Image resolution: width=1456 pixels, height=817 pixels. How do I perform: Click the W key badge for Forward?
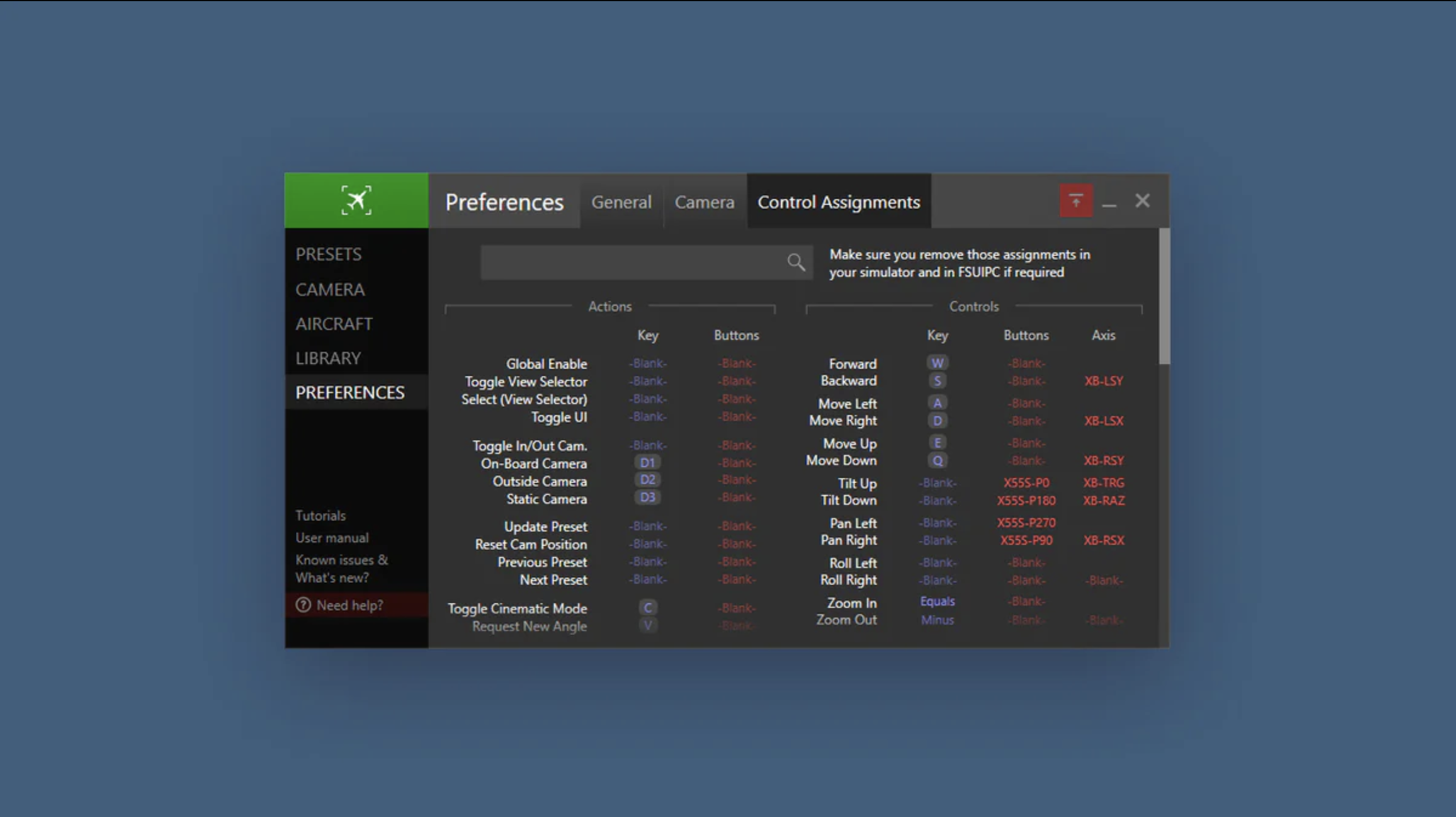937,363
